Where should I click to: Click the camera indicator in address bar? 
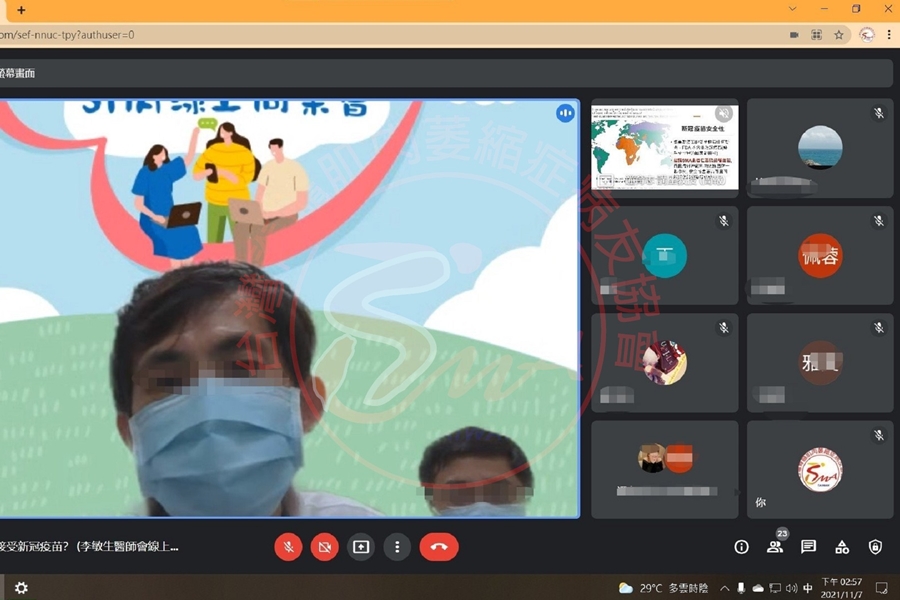794,35
